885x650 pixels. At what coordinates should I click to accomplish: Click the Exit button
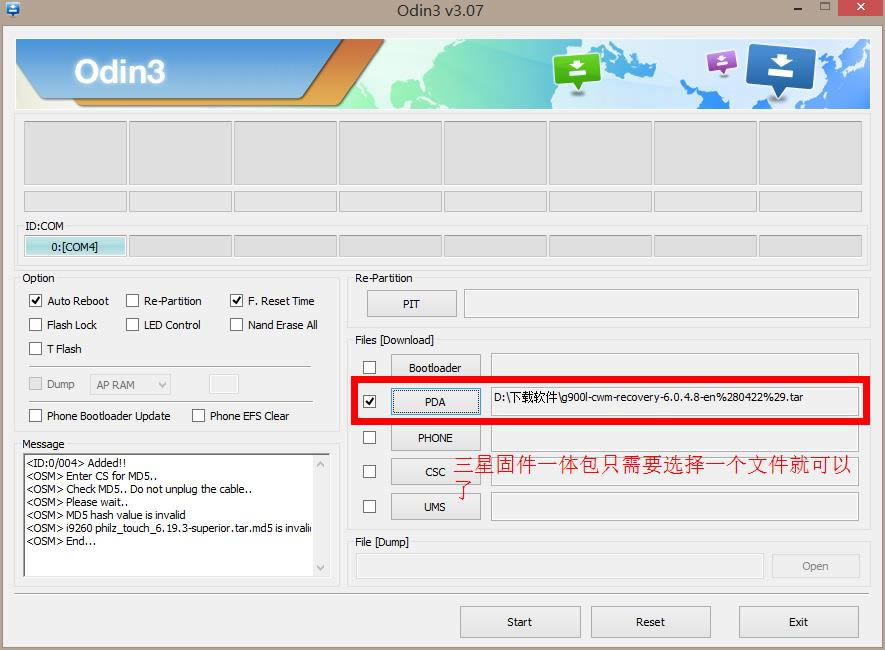point(798,622)
